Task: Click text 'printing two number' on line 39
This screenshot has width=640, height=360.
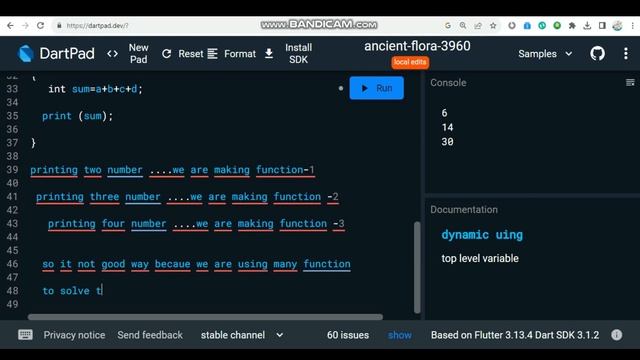Action: pos(86,170)
